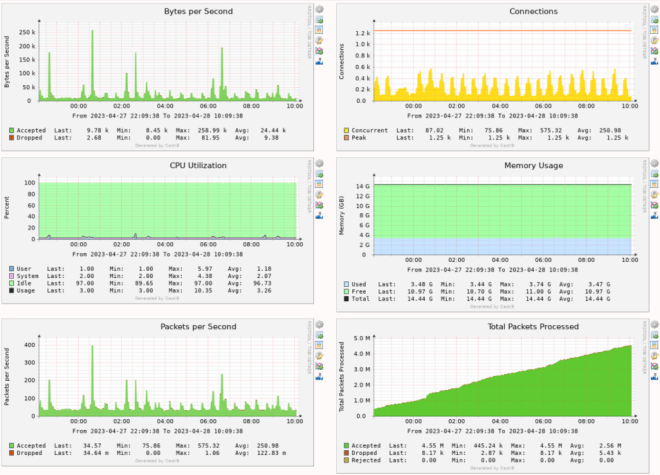This screenshot has width=660, height=475.
Task: Click gear icon beside Total Packets Processed
Action: pos(654,324)
